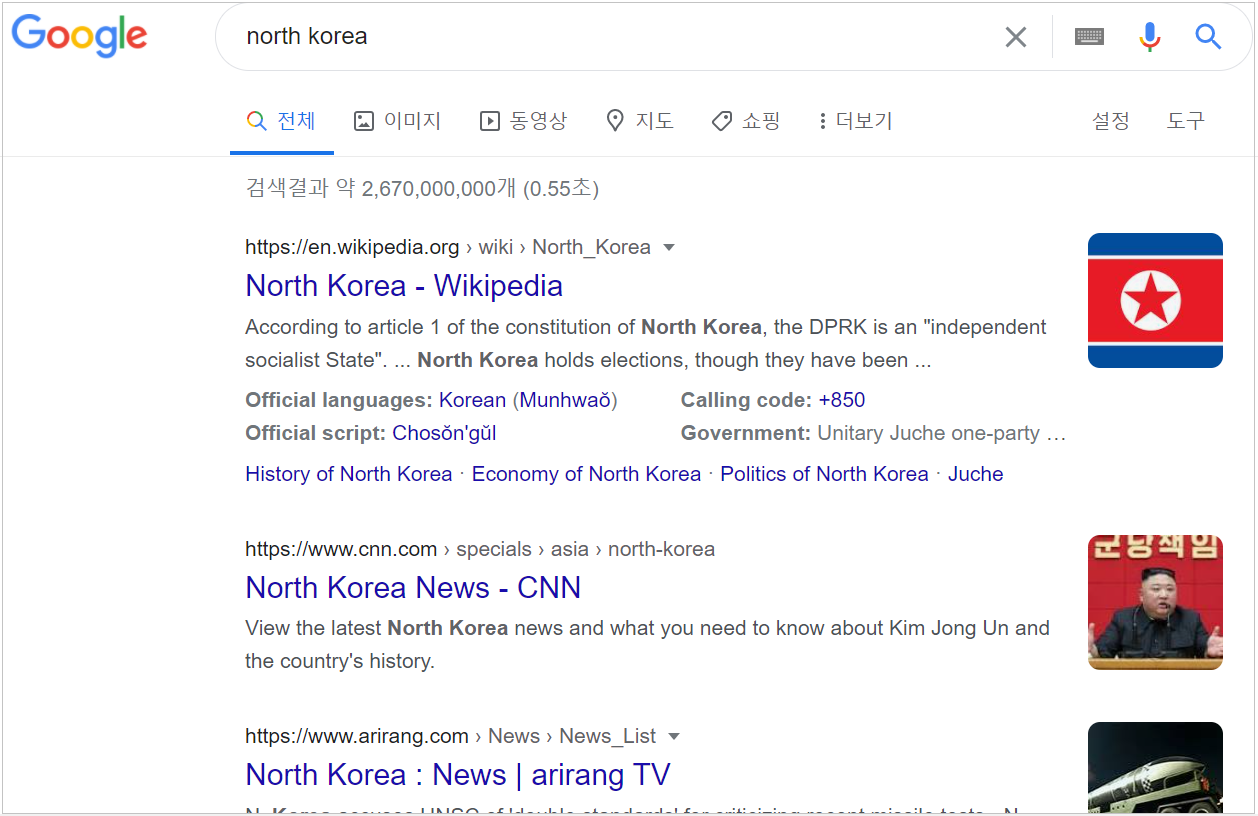
Task: Open the Chosŏn'gŭl script link
Action: (x=444, y=434)
